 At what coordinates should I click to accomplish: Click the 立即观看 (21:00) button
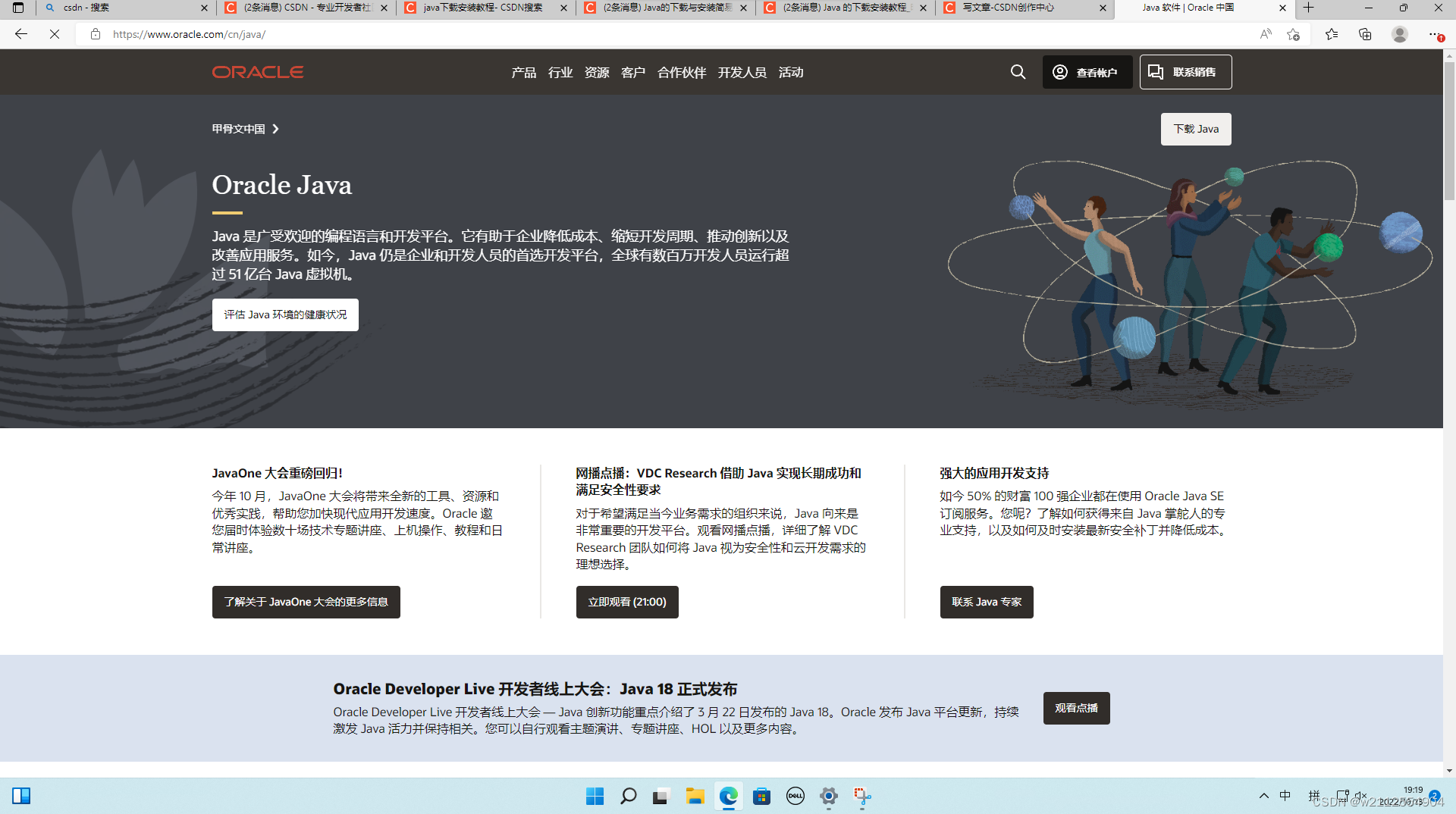(627, 602)
